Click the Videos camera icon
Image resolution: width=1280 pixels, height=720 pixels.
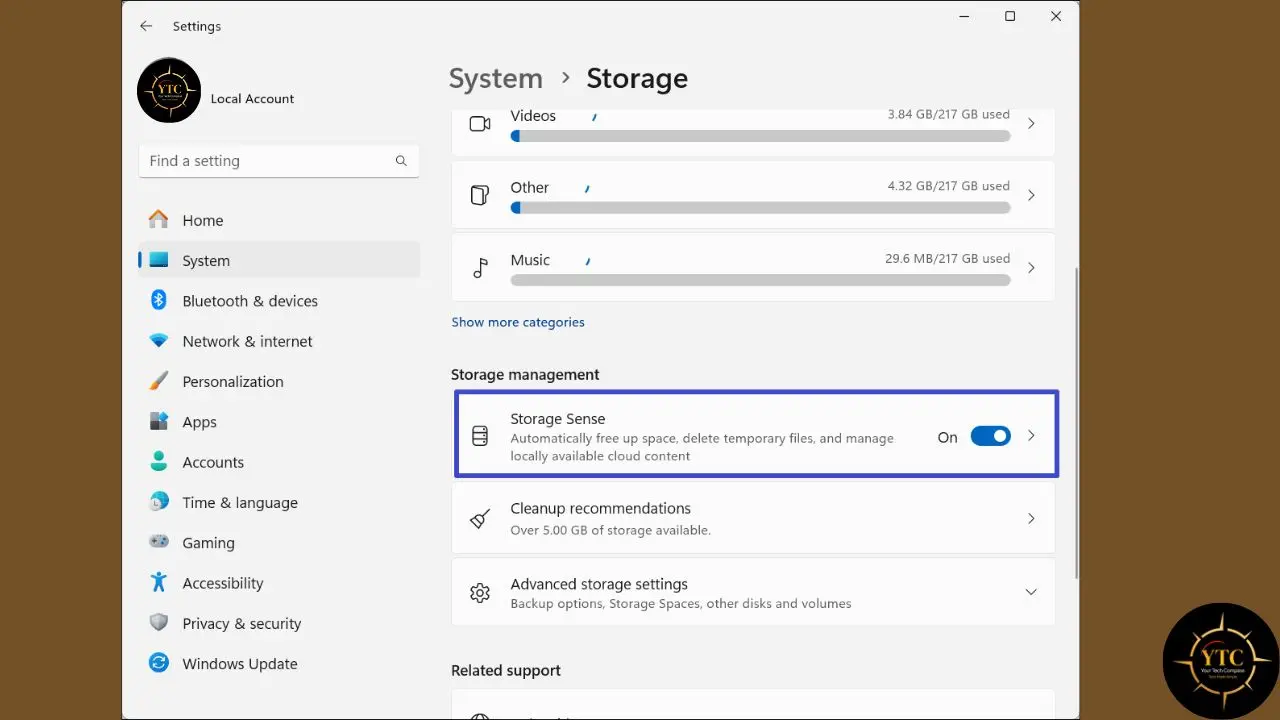(x=480, y=124)
